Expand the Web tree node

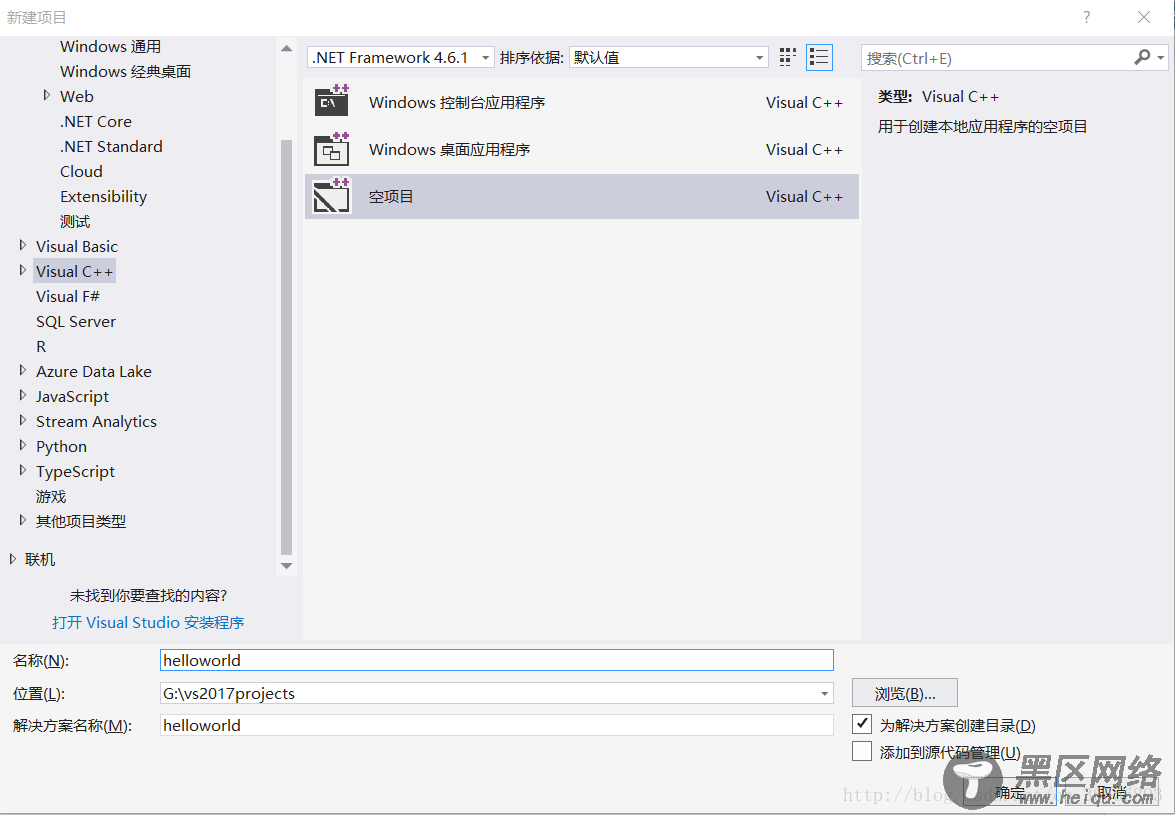[x=46, y=96]
